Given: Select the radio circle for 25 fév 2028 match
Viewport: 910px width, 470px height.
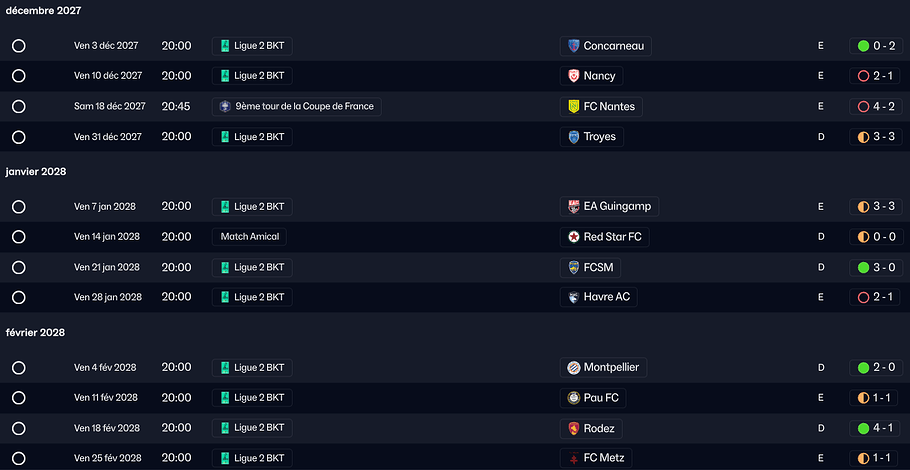Looking at the screenshot, I should (x=19, y=458).
